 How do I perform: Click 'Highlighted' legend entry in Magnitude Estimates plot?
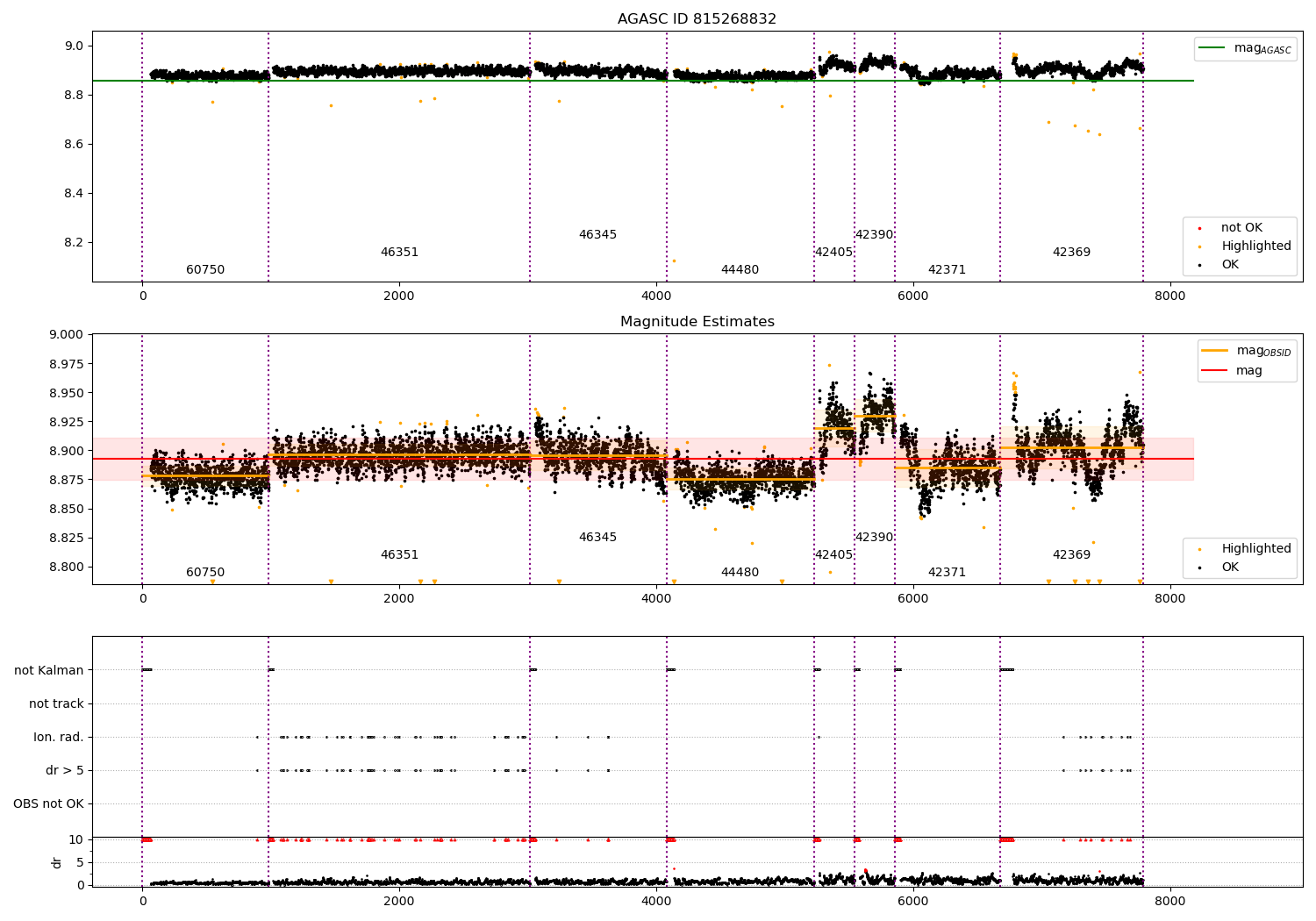[x=1256, y=549]
